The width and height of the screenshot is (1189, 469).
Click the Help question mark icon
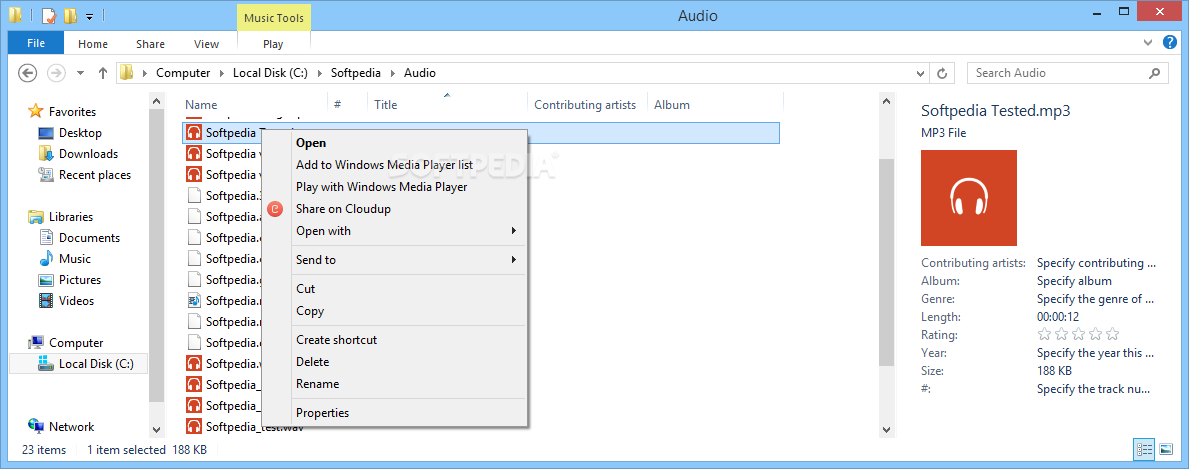1170,42
